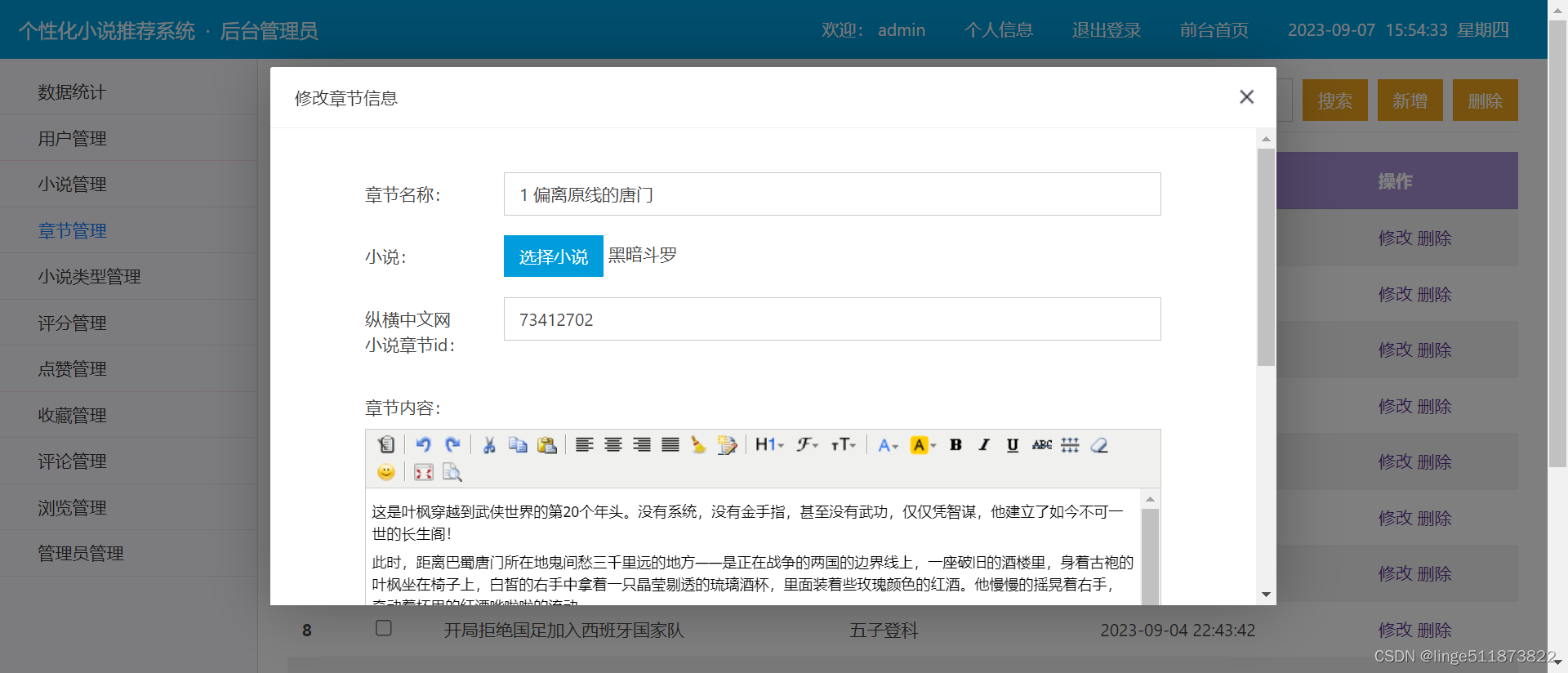
Task: Click the 搜索 button
Action: 1335,100
